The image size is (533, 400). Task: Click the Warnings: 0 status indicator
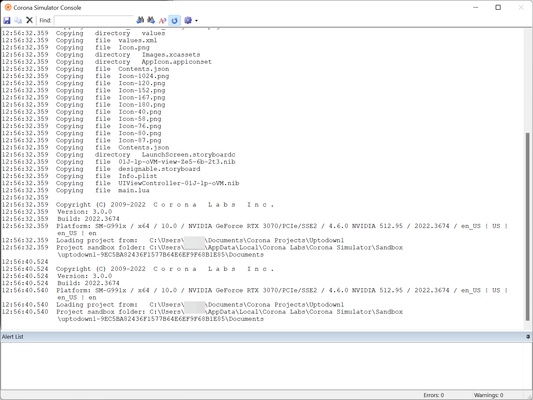(488, 395)
